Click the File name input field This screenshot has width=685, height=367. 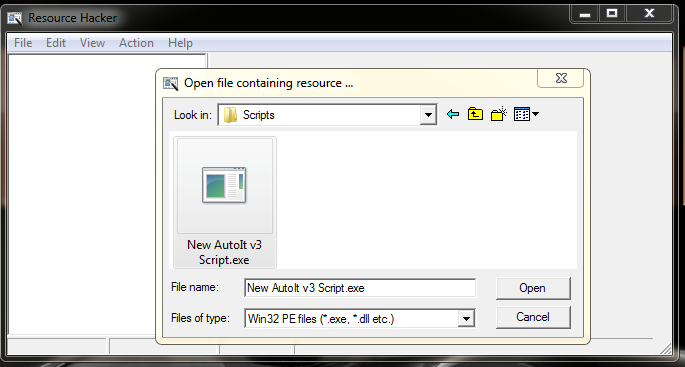click(x=360, y=288)
